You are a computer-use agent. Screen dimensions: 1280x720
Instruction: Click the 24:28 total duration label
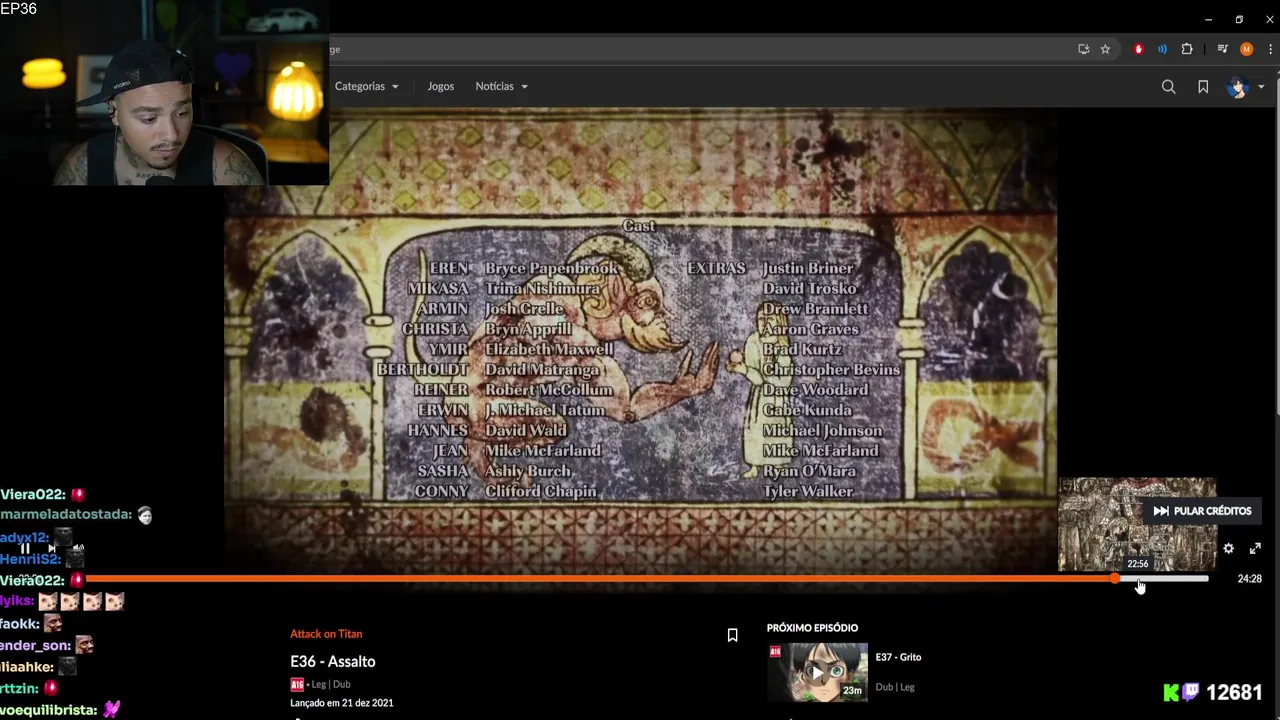point(1249,579)
